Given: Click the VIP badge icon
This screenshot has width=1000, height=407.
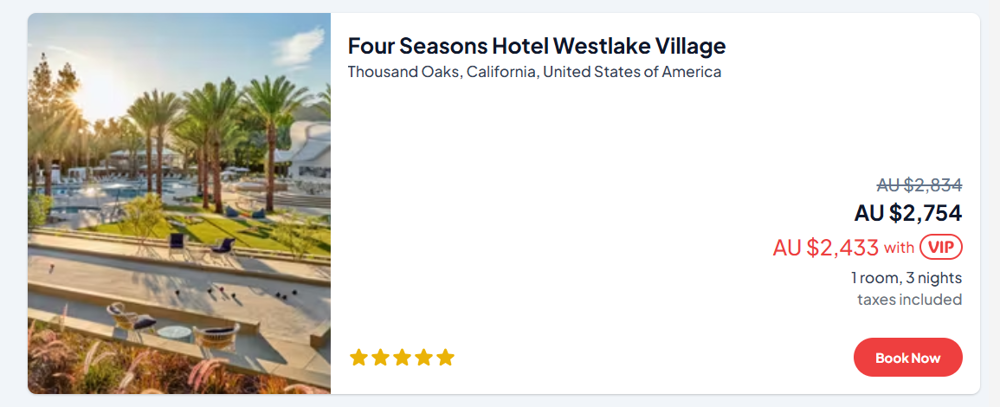Looking at the screenshot, I should [x=941, y=247].
